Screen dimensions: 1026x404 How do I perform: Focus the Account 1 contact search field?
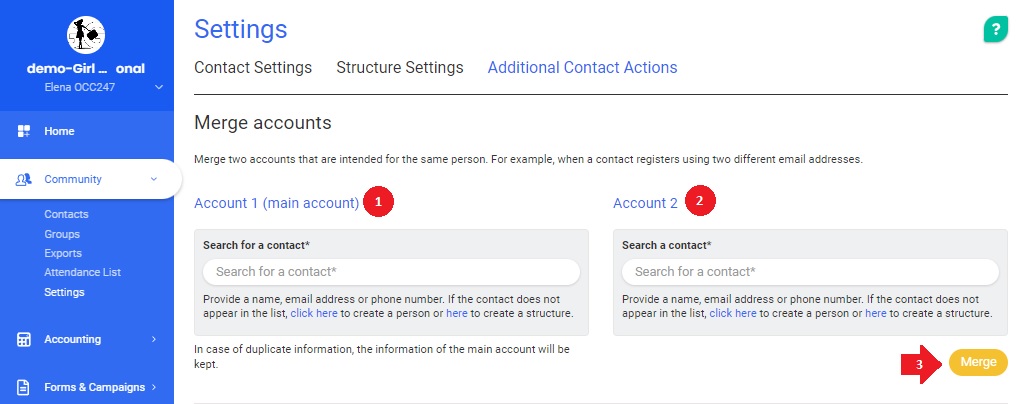[x=391, y=272]
